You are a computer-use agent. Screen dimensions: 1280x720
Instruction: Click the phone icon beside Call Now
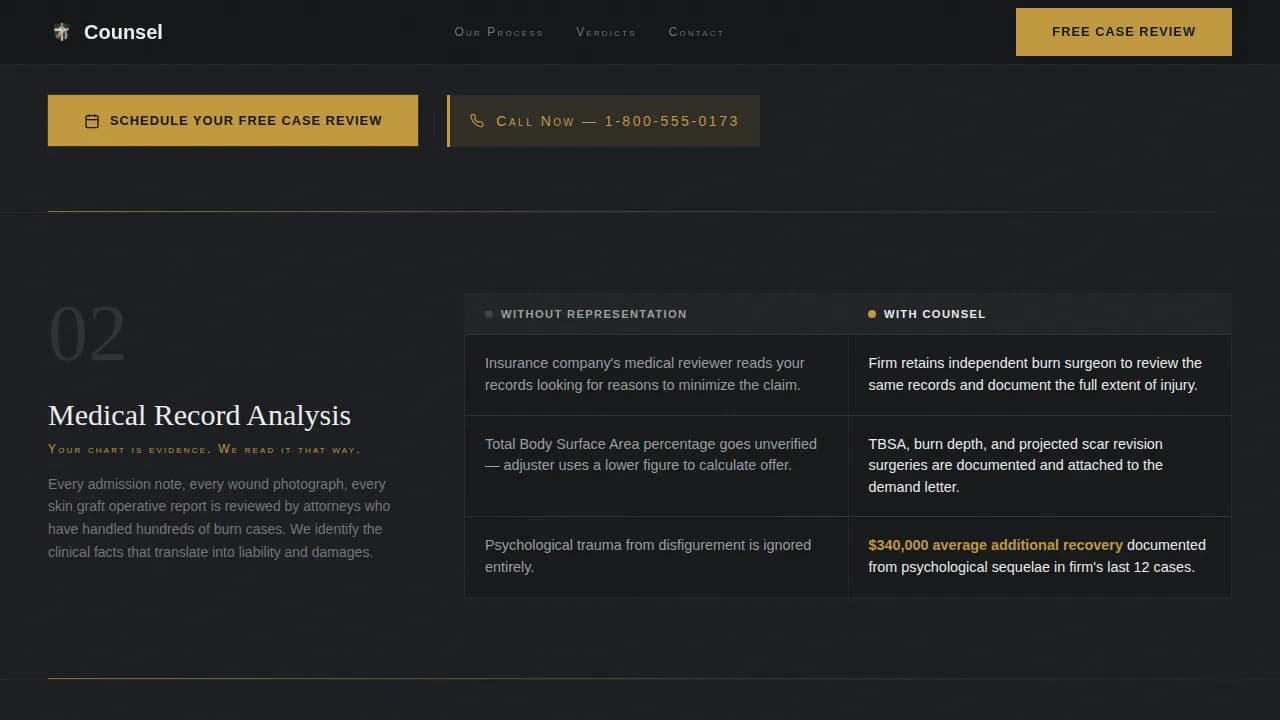click(x=477, y=120)
